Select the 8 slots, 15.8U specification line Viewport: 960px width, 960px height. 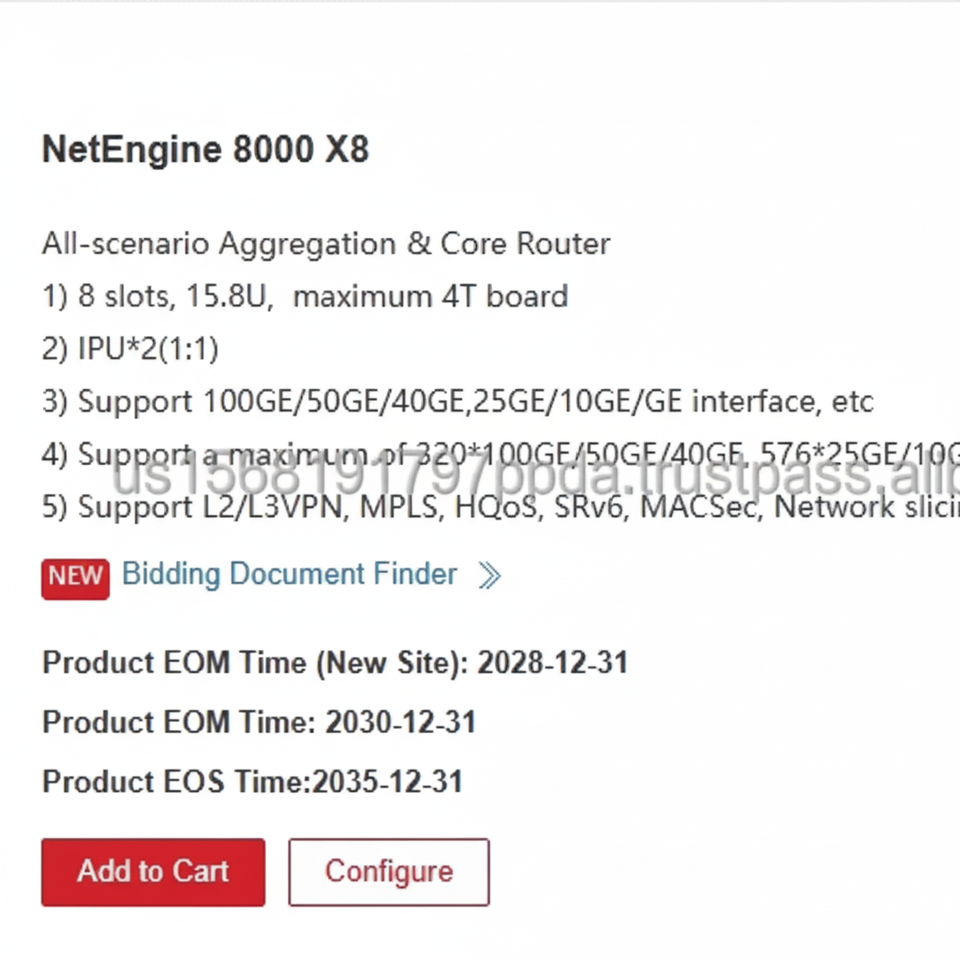coord(305,297)
